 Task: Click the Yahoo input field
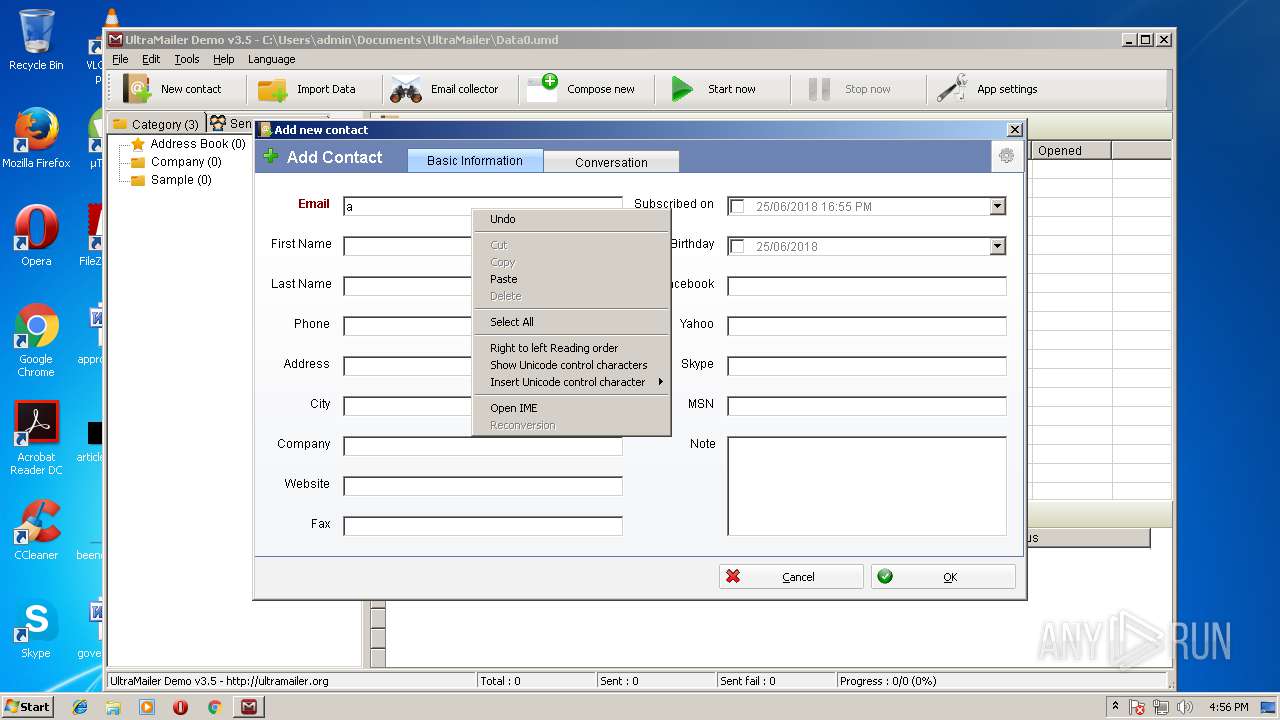click(867, 326)
